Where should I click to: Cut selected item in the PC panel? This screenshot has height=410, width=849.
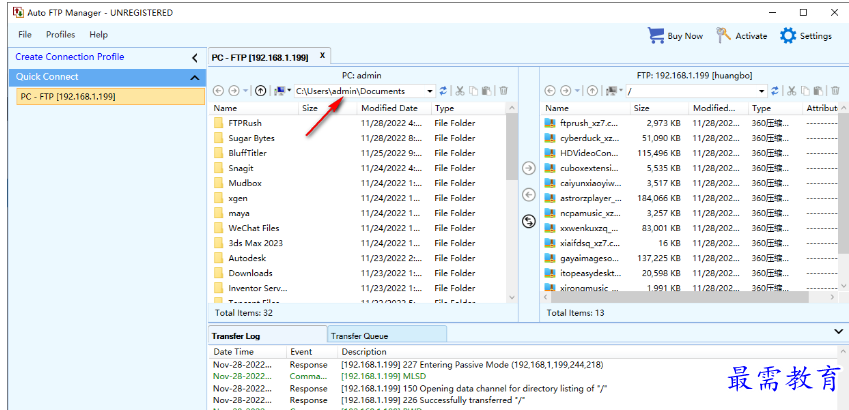pyautogui.click(x=460, y=91)
